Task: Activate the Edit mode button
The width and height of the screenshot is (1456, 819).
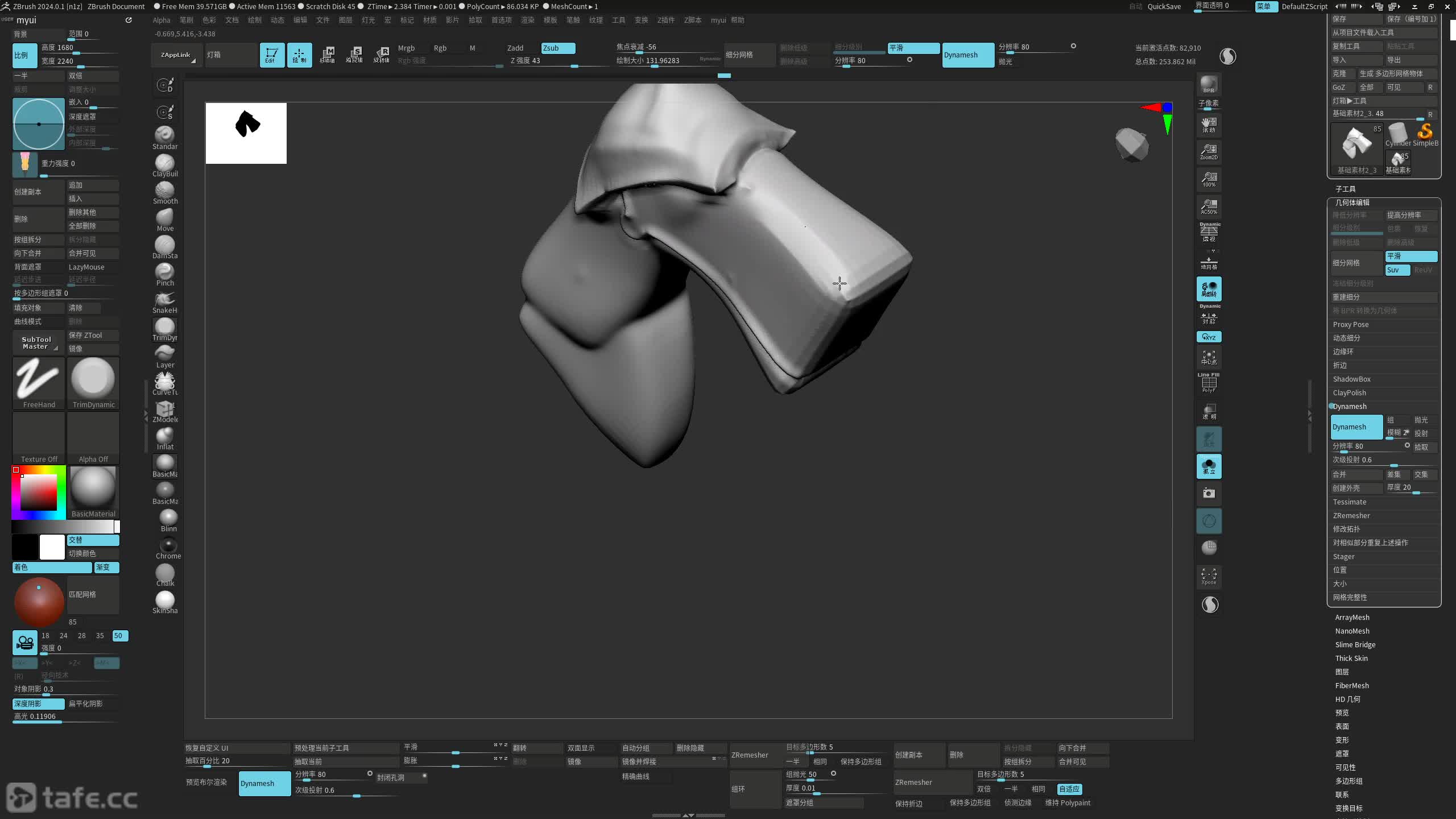Action: tap(272, 55)
